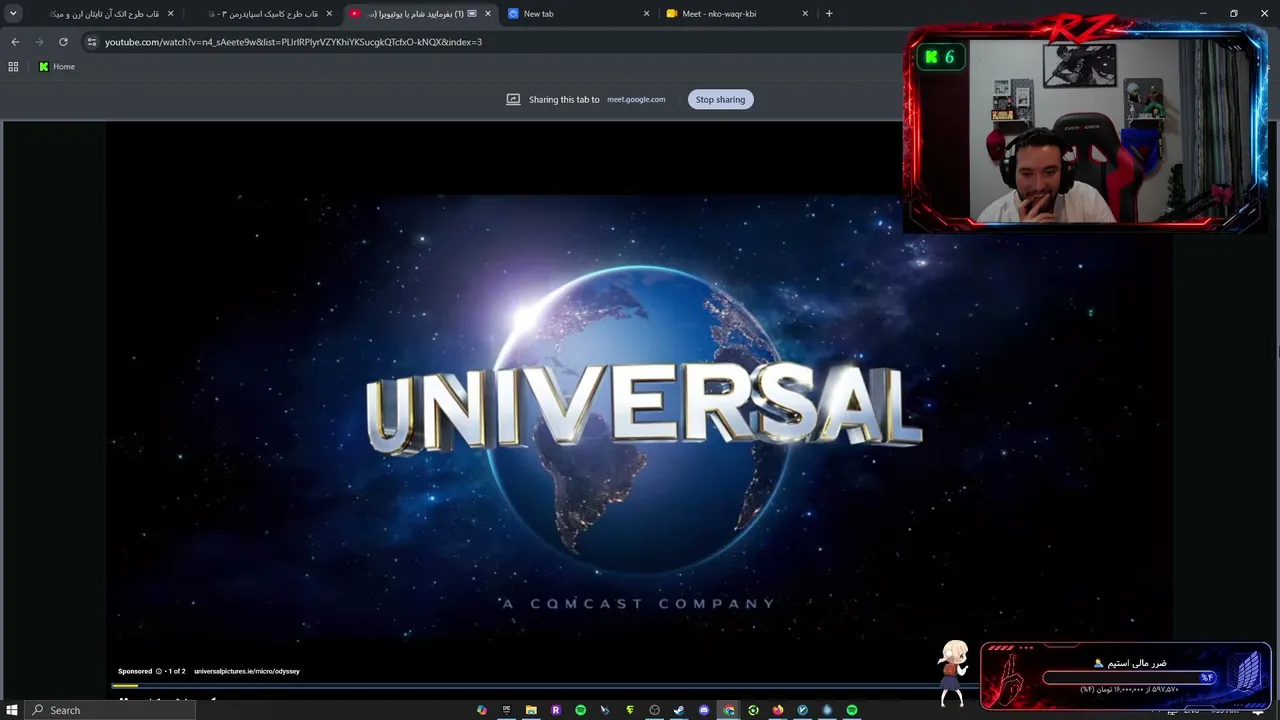
Task: Open the Epic Games taskbar icon
Action: coord(507,710)
